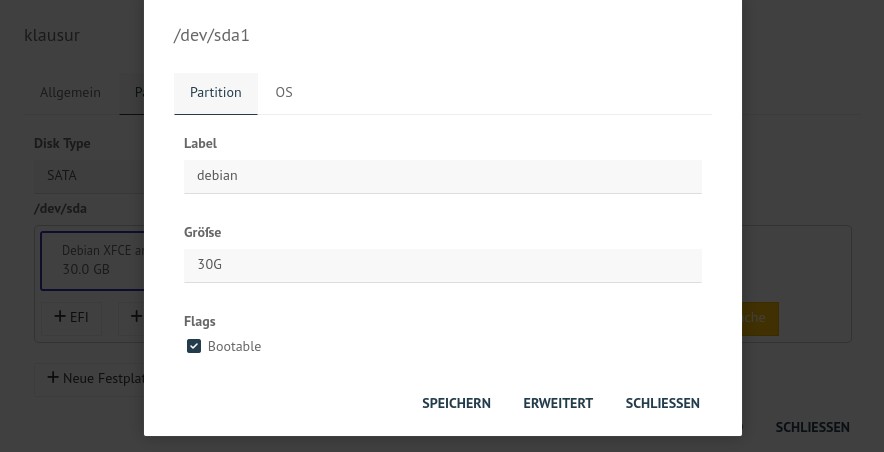Select the partially hidden tab beside Allgemein
Image resolution: width=884 pixels, height=452 pixels.
(132, 93)
